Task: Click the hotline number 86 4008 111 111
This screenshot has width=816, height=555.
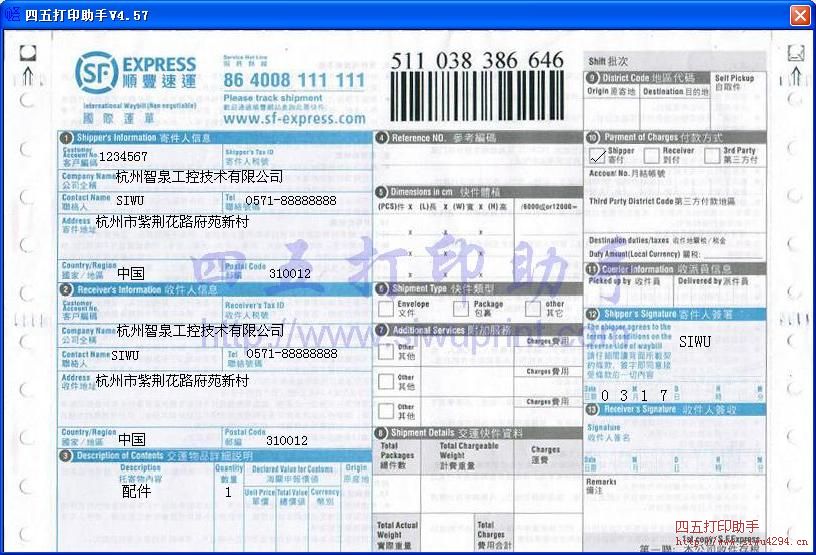Action: click(294, 80)
